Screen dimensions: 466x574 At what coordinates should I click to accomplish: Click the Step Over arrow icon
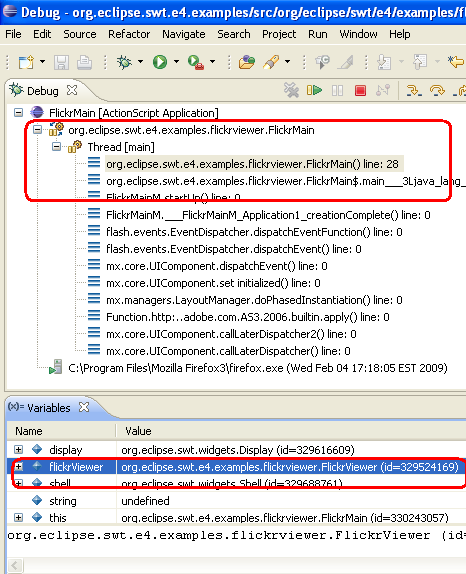[x=437, y=90]
